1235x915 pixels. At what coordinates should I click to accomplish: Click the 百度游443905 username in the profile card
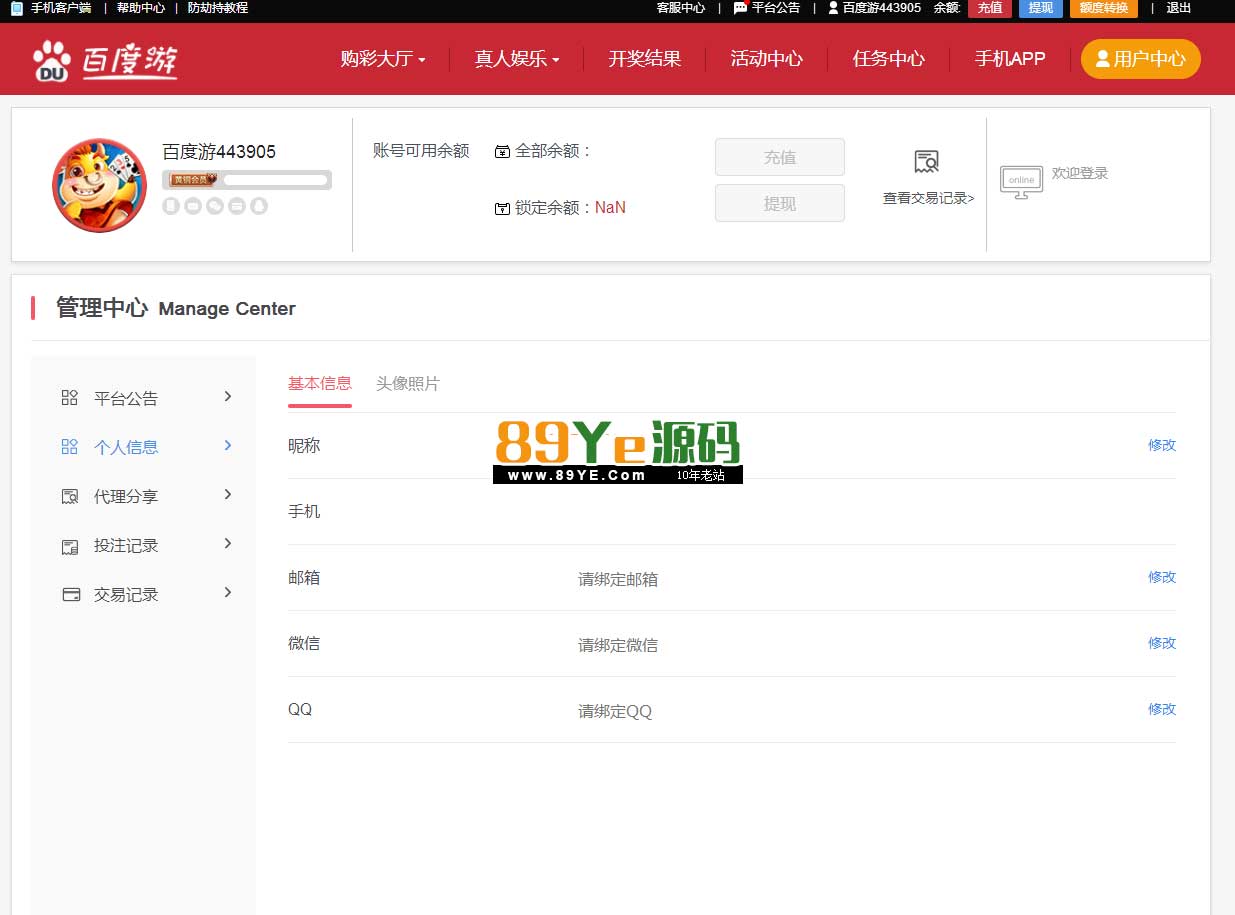[x=219, y=152]
